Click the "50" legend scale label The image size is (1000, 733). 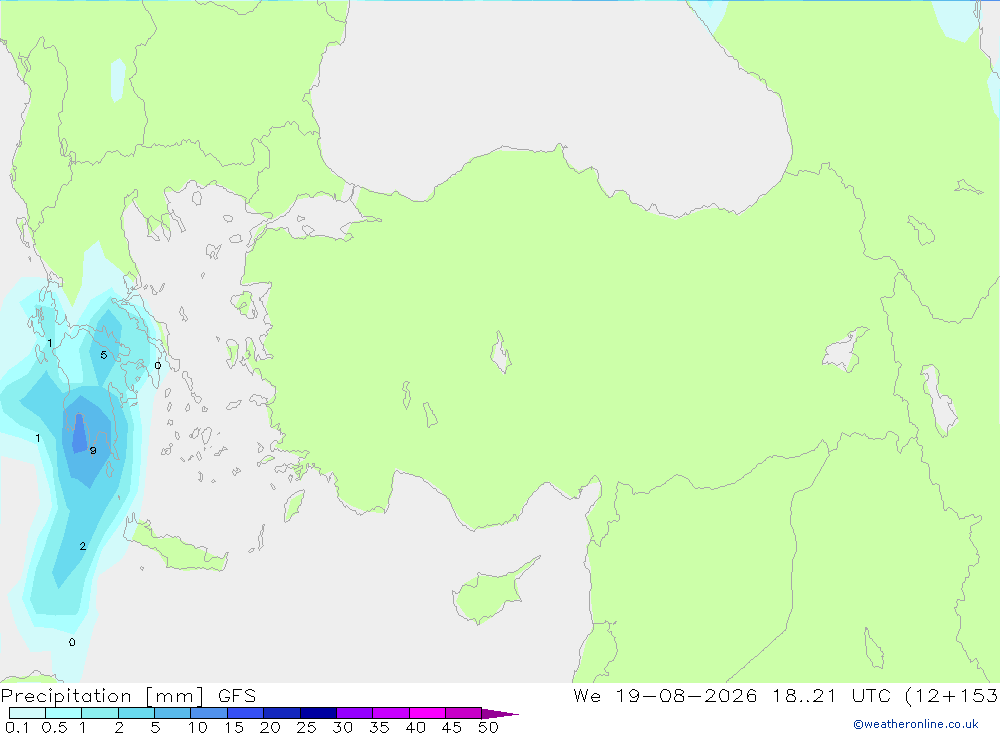[x=488, y=727]
